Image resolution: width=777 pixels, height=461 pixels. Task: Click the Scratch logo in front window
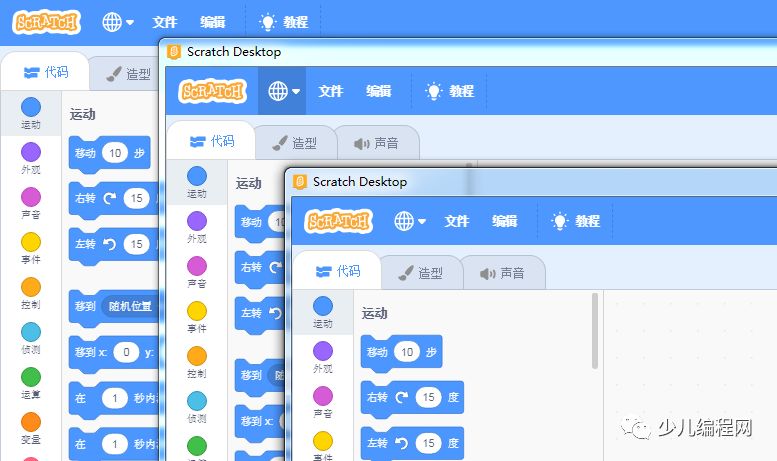click(x=338, y=221)
